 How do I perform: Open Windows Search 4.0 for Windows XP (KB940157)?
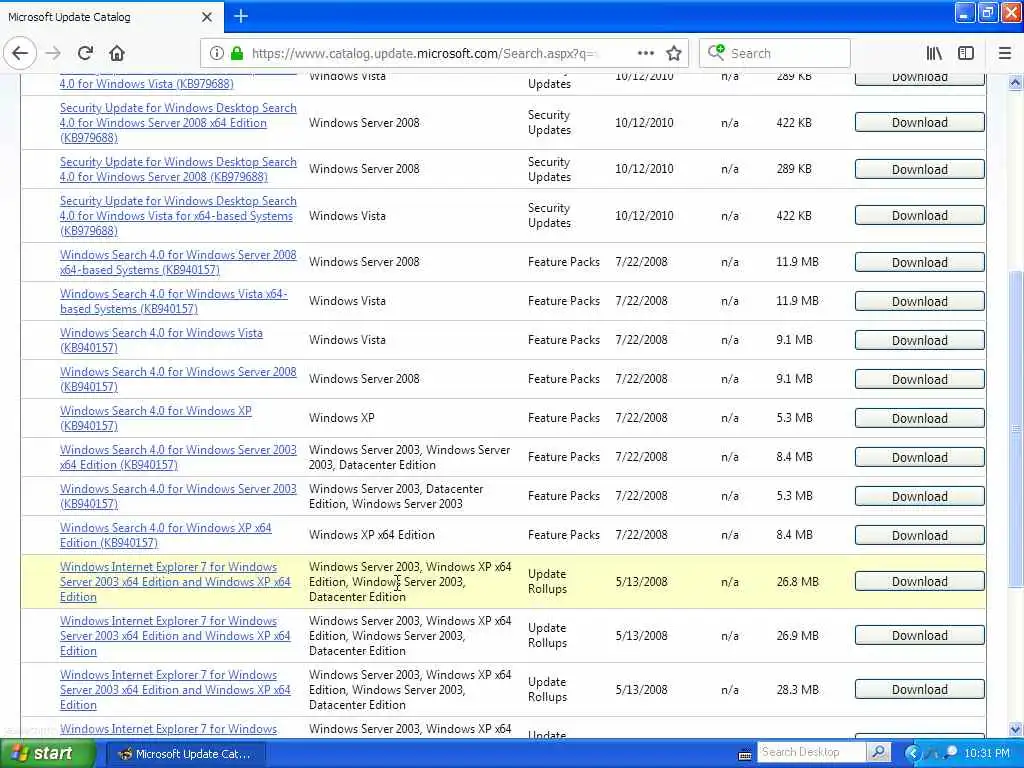pyautogui.click(x=155, y=418)
